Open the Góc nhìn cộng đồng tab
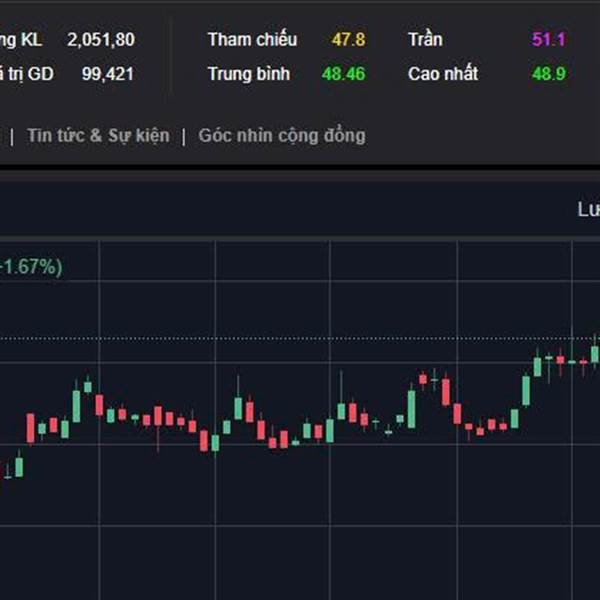The image size is (600, 600). tap(282, 136)
